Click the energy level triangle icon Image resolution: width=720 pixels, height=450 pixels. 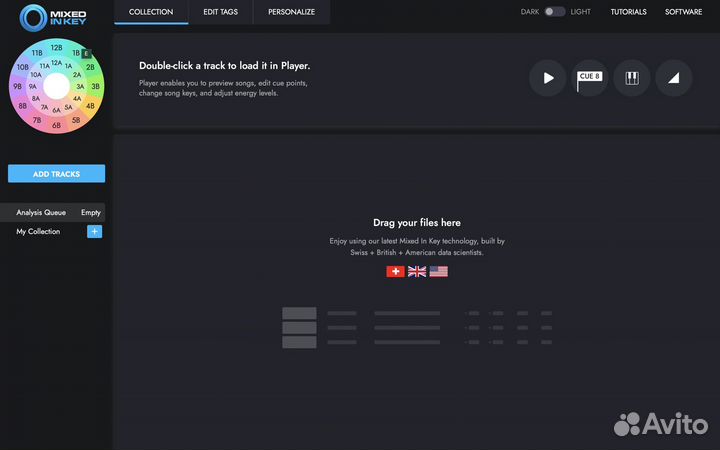point(674,78)
